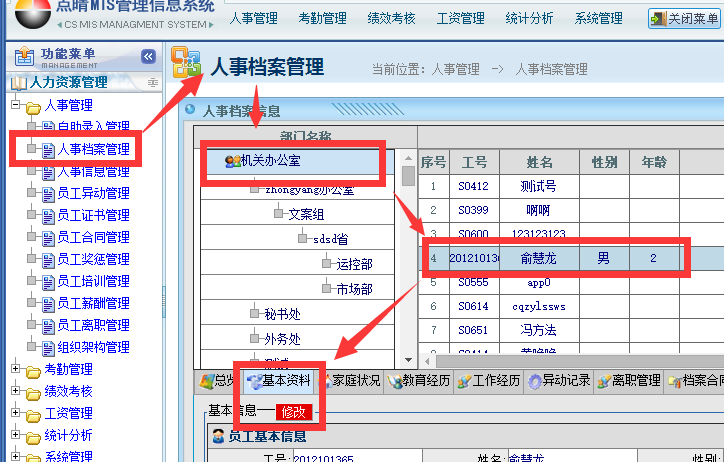
Task: Collapse sidebar with double-arrow icon
Action: [148, 57]
